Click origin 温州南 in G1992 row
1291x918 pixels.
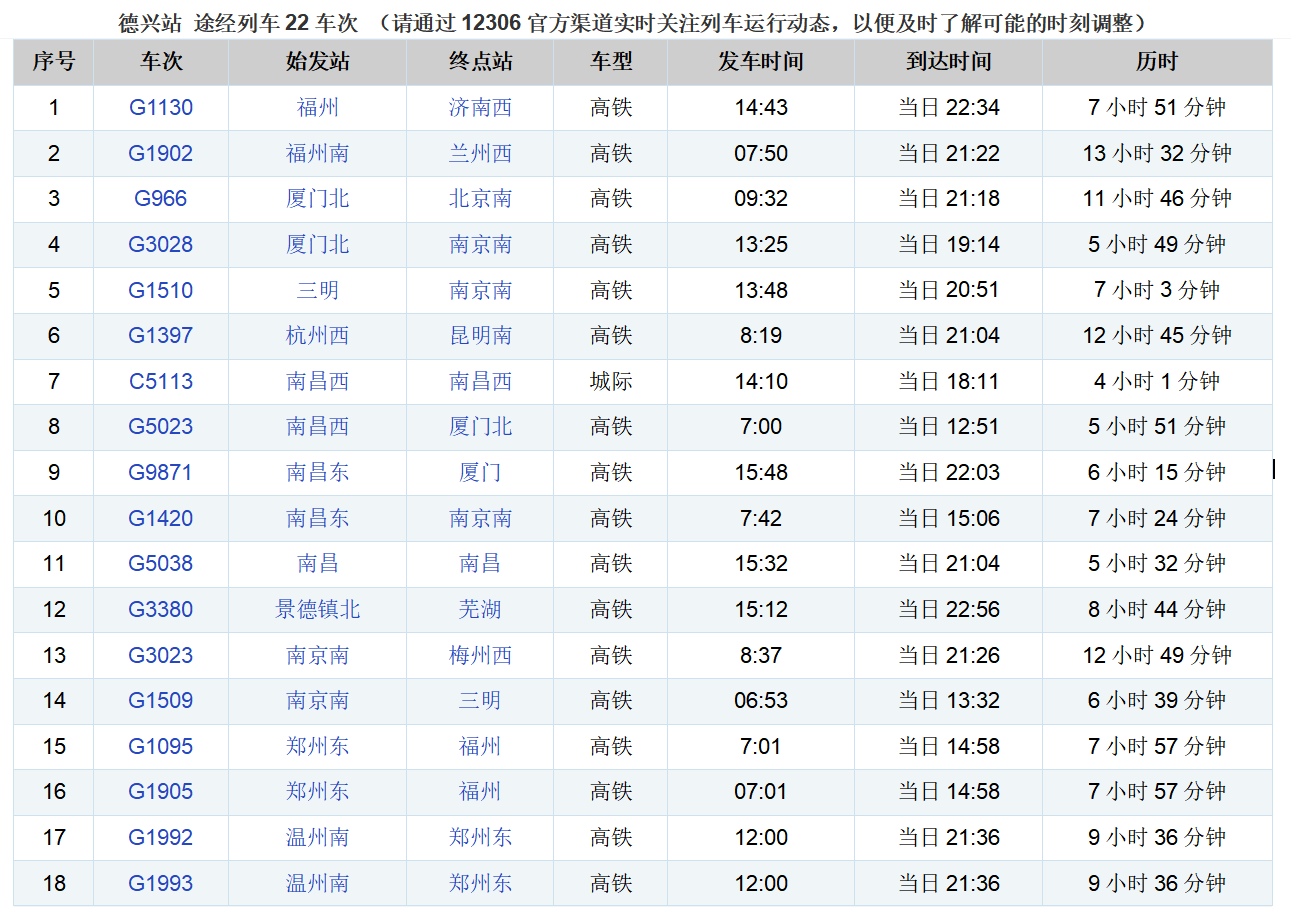click(318, 837)
